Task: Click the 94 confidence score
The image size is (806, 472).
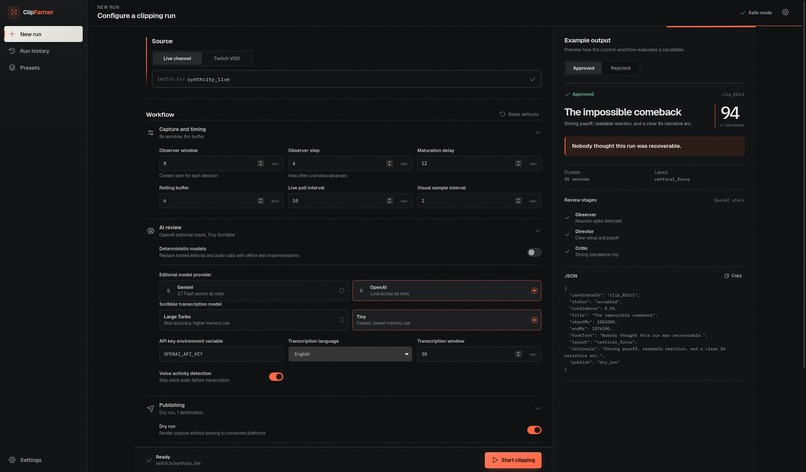Action: (730, 113)
